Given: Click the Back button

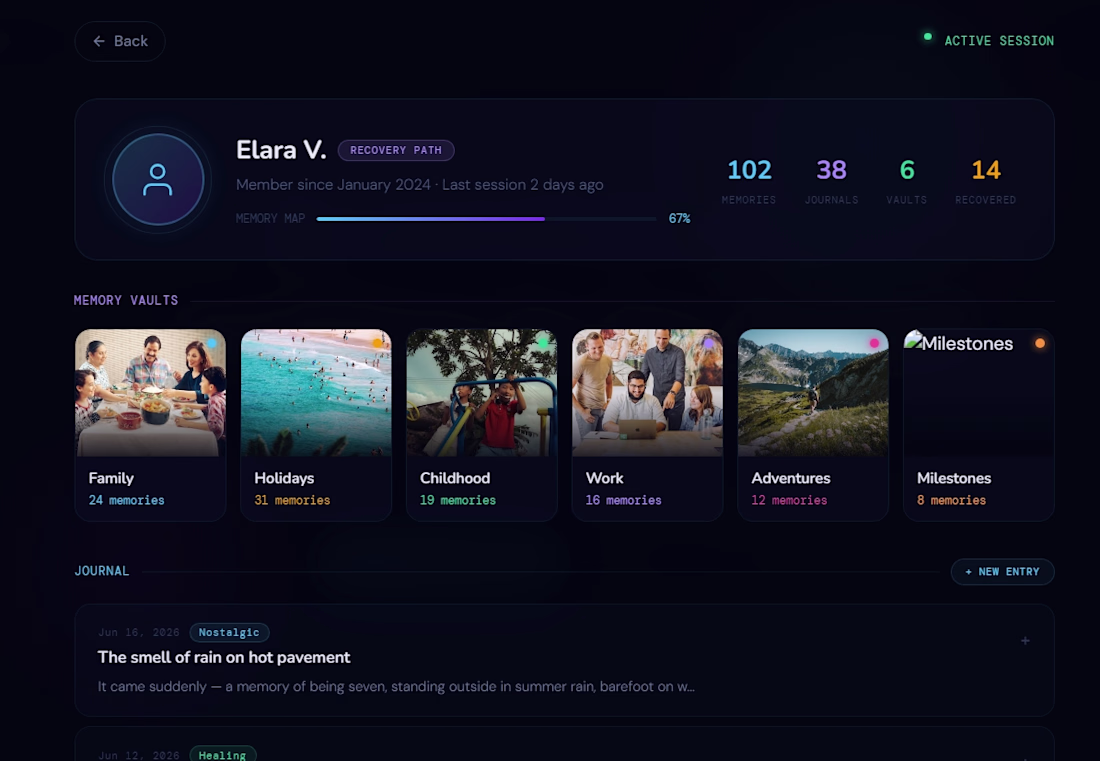Looking at the screenshot, I should pyautogui.click(x=120, y=41).
